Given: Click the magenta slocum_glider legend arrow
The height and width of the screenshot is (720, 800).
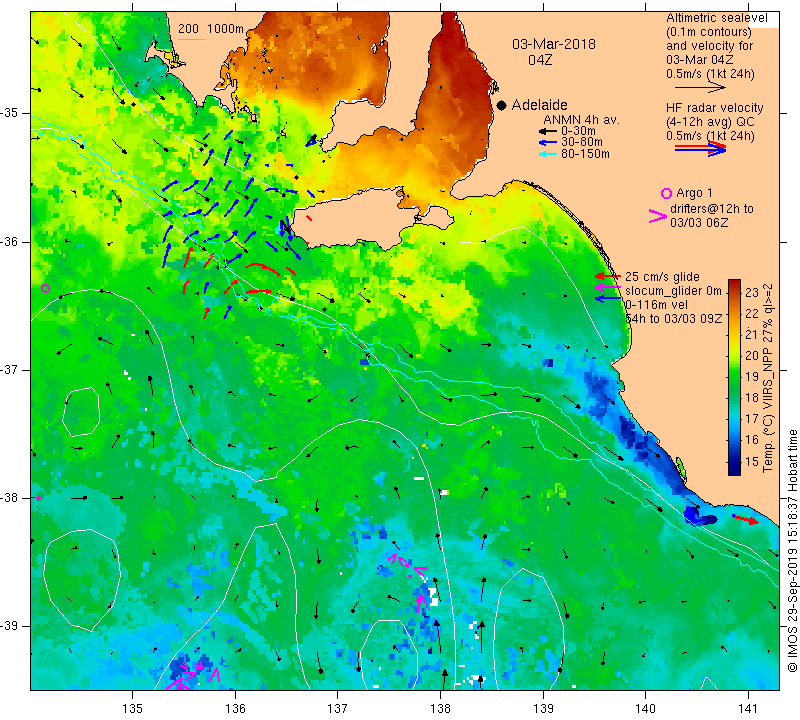Looking at the screenshot, I should [x=608, y=288].
